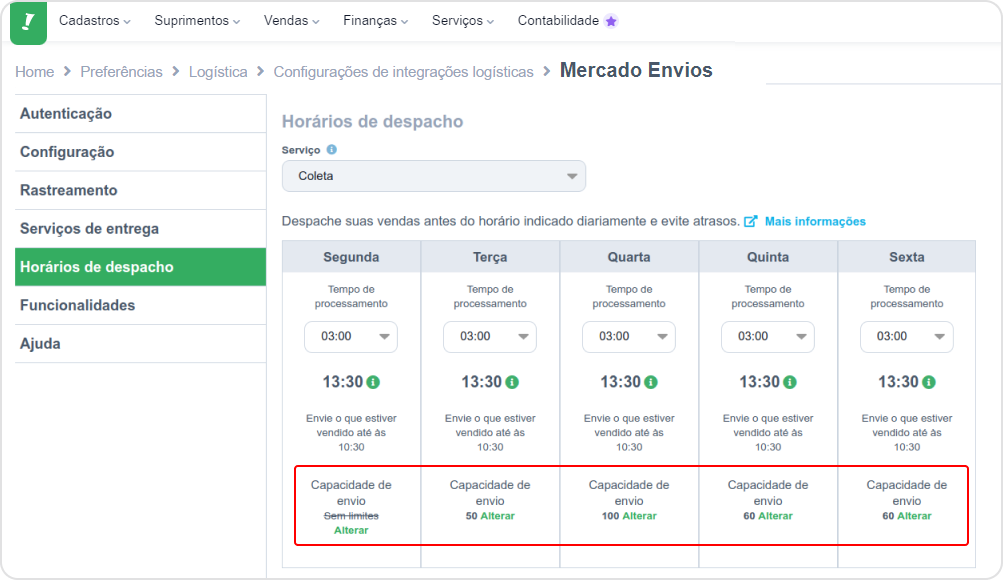This screenshot has height=580, width=1003.
Task: Click Alterar under Segunda shipping capacity
Action: [x=351, y=530]
